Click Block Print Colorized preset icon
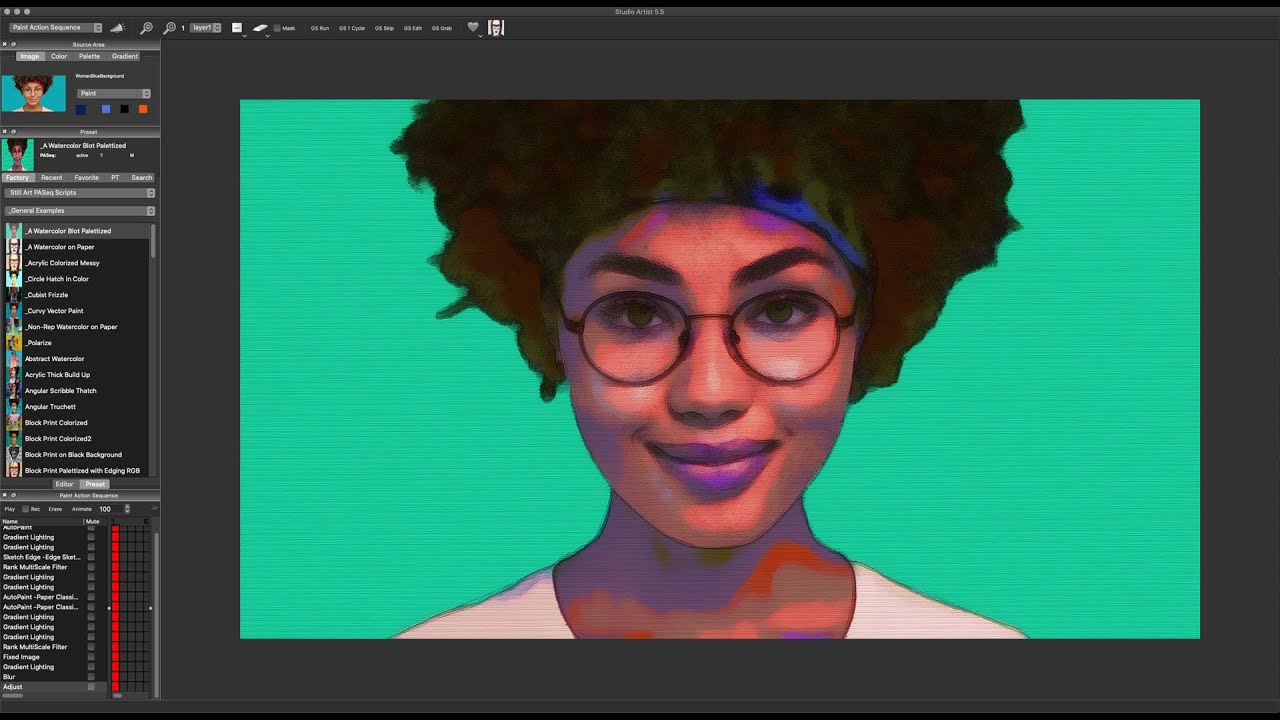 (14, 423)
